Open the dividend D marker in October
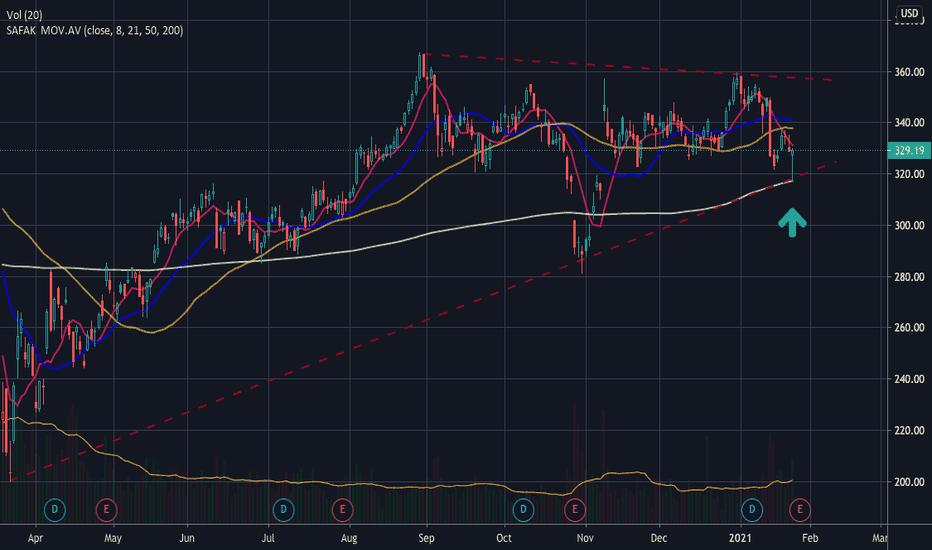 pyautogui.click(x=523, y=510)
